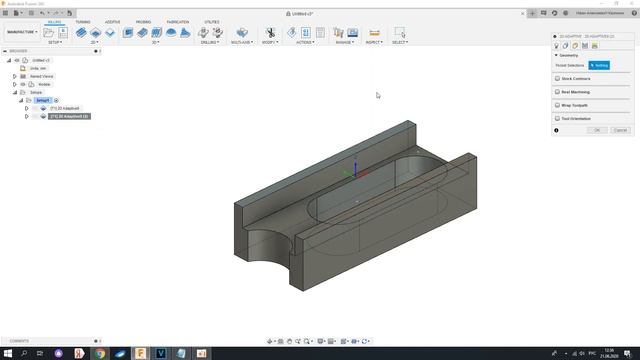Click the Post Process icon in Actions
The image size is (640, 360).
pyautogui.click(x=306, y=33)
